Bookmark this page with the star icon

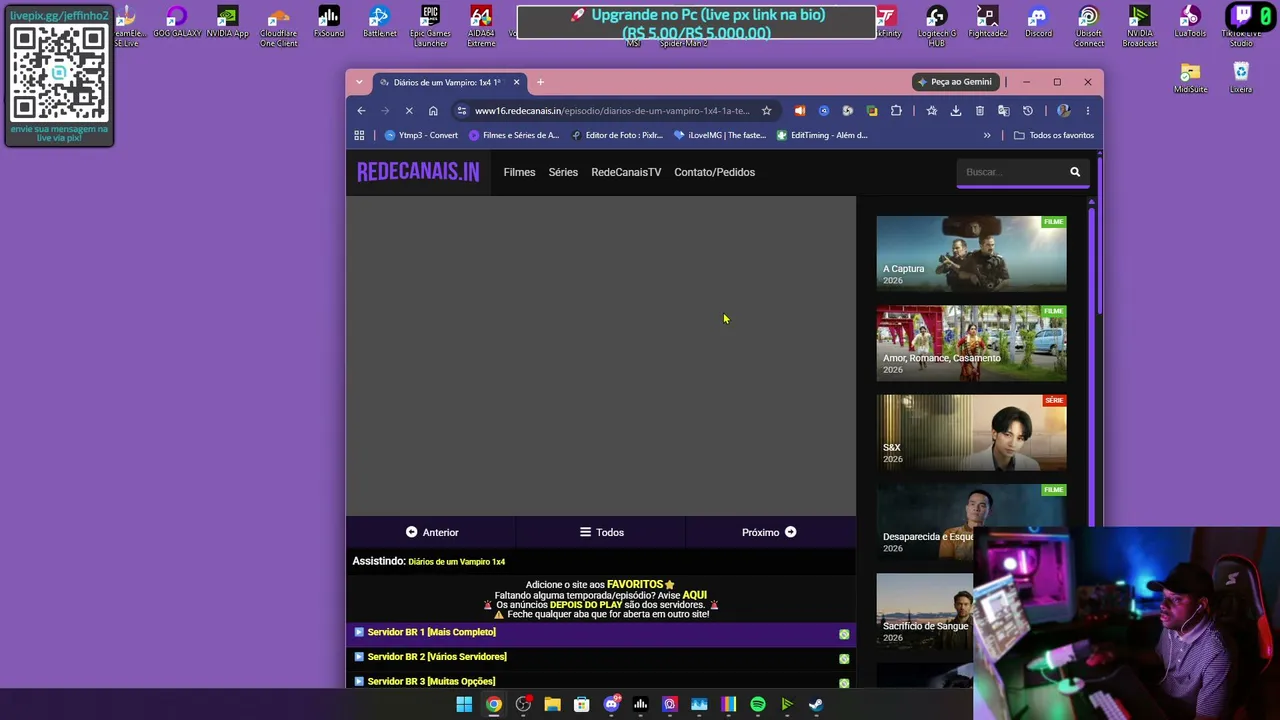766,111
